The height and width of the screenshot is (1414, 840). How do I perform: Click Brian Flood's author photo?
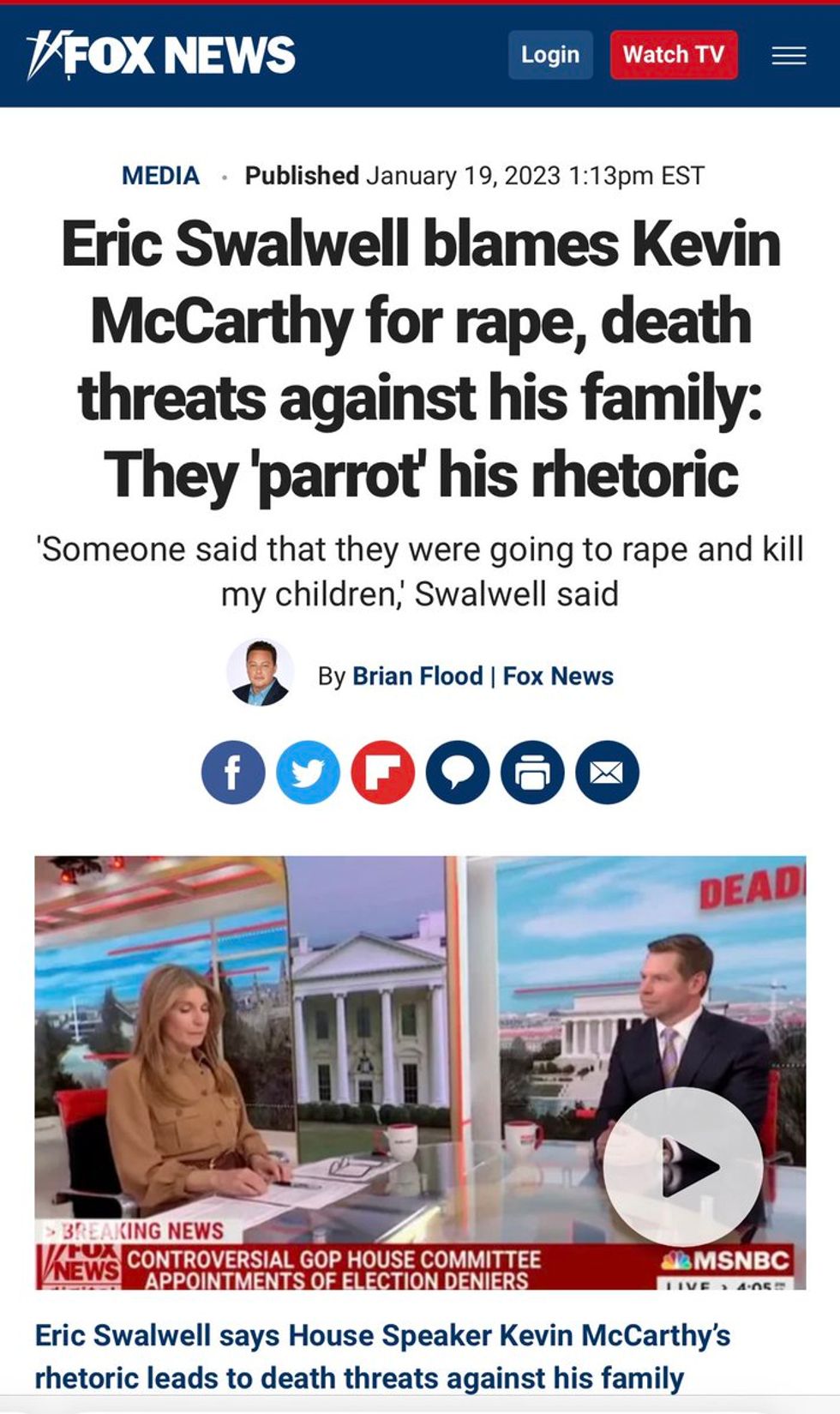click(x=260, y=672)
